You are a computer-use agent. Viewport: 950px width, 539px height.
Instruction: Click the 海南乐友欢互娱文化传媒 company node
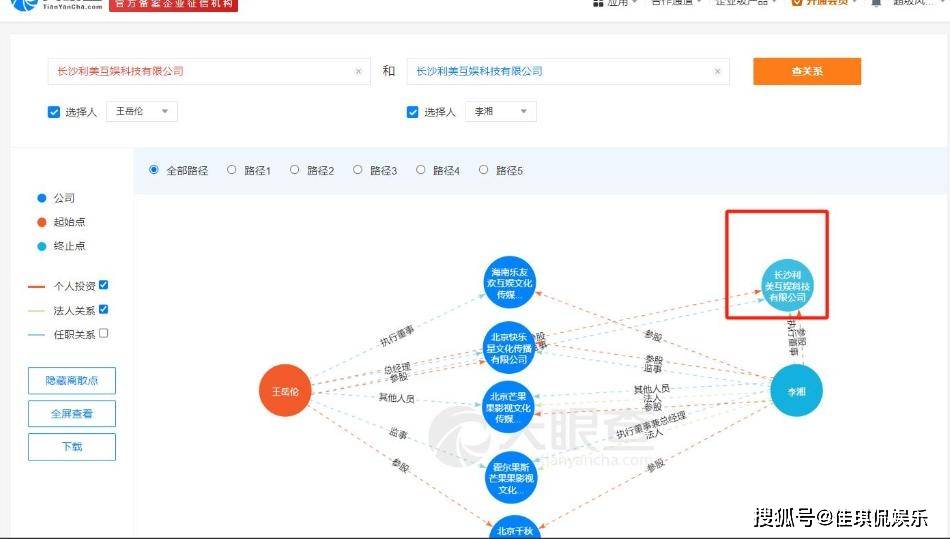510,282
